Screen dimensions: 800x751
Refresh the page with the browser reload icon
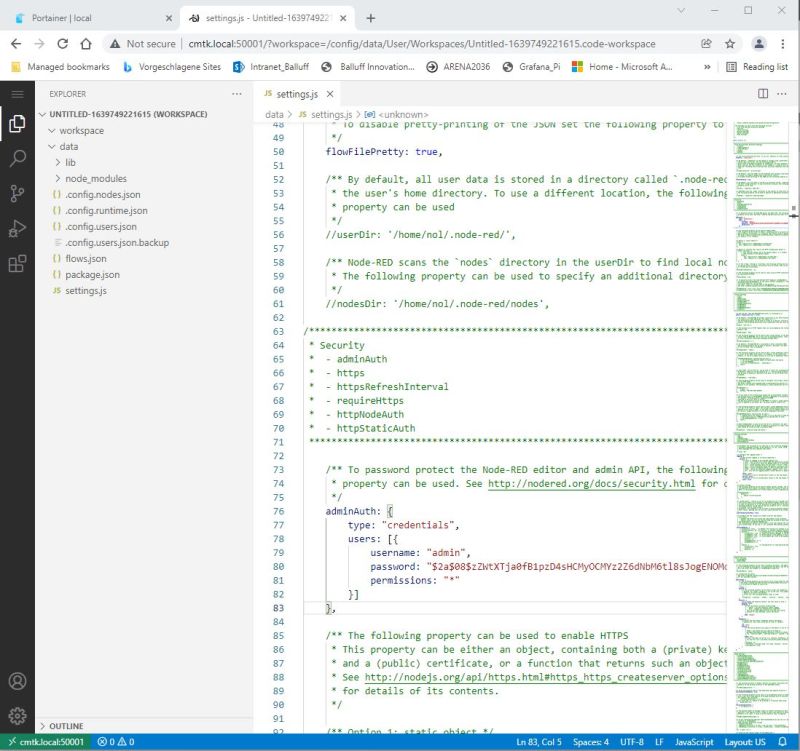pos(63,44)
